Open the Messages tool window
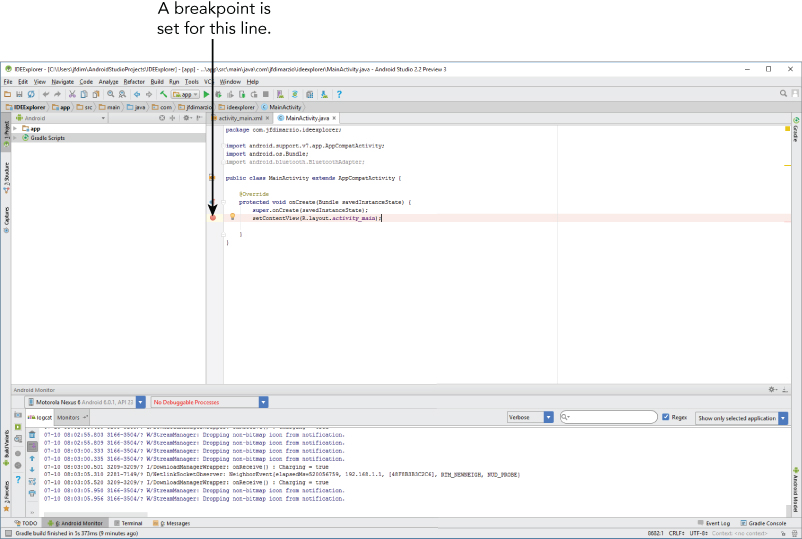 [x=171, y=523]
